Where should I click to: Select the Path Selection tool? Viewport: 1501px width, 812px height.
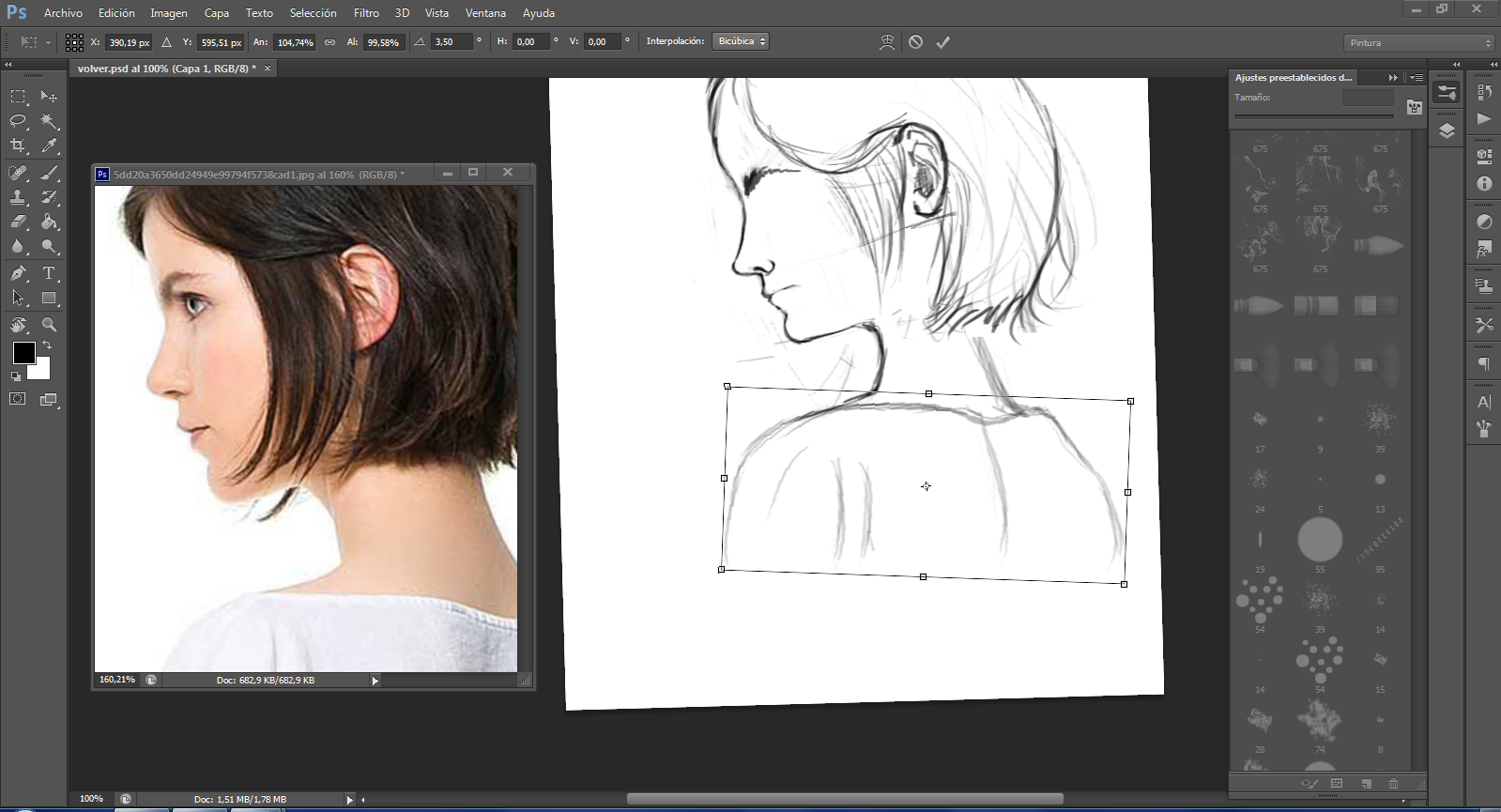tap(18, 298)
